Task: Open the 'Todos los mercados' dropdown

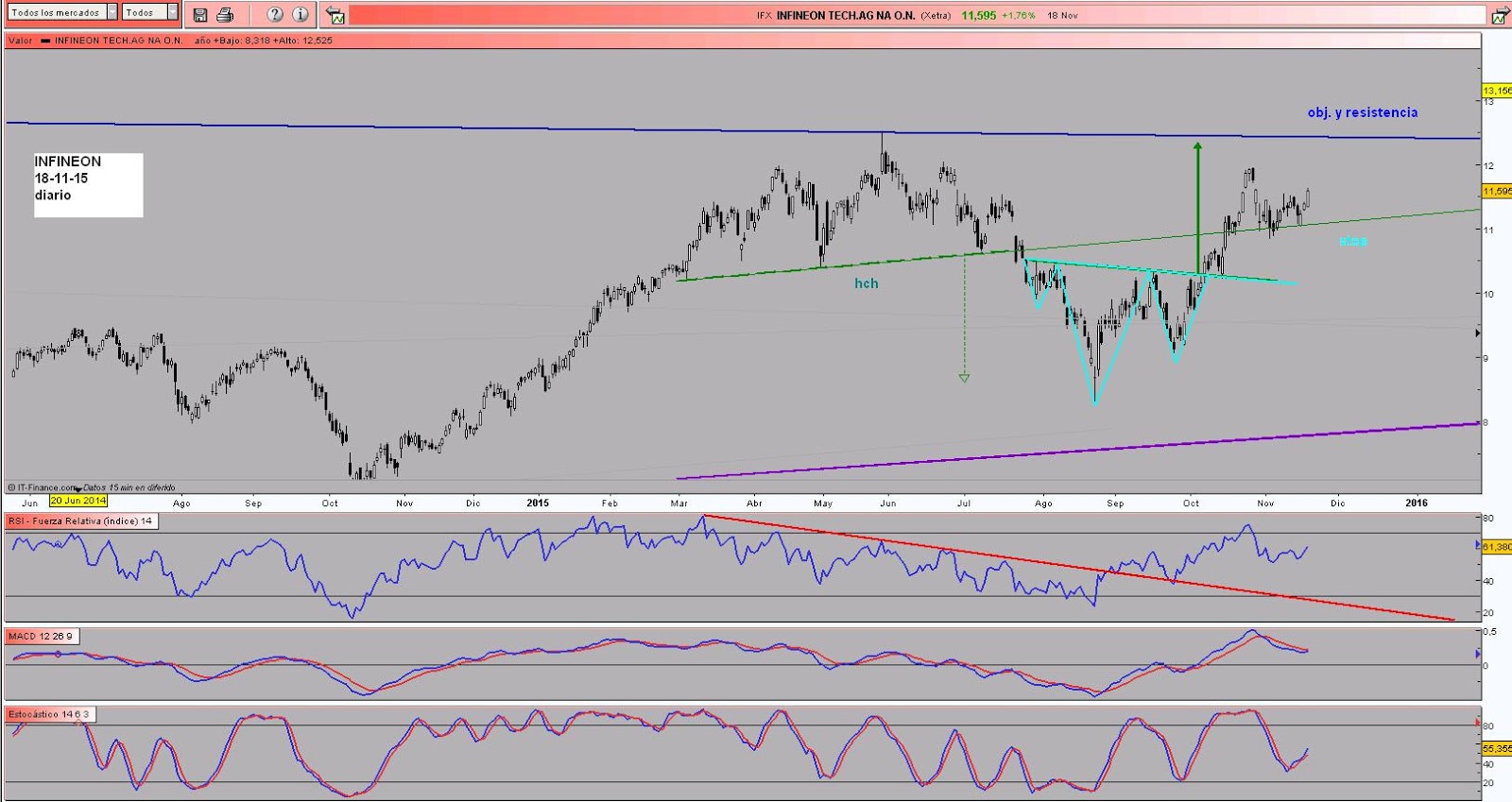Action: [63, 12]
